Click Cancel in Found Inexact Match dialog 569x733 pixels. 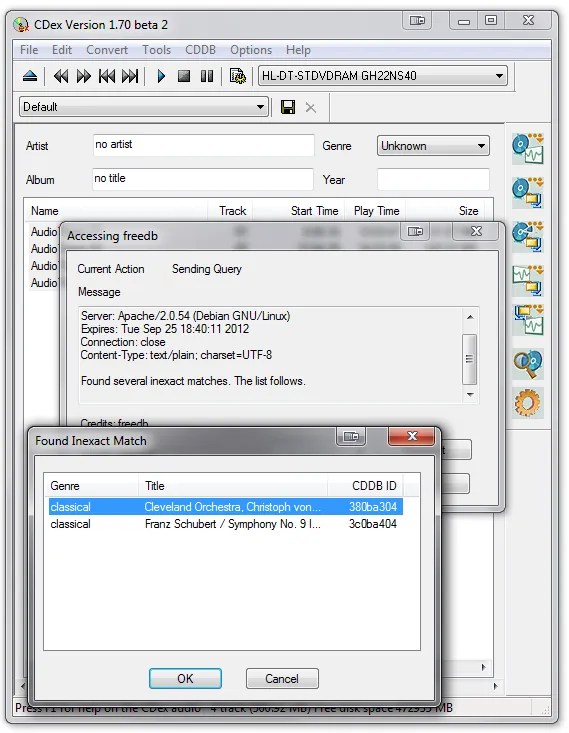(282, 678)
